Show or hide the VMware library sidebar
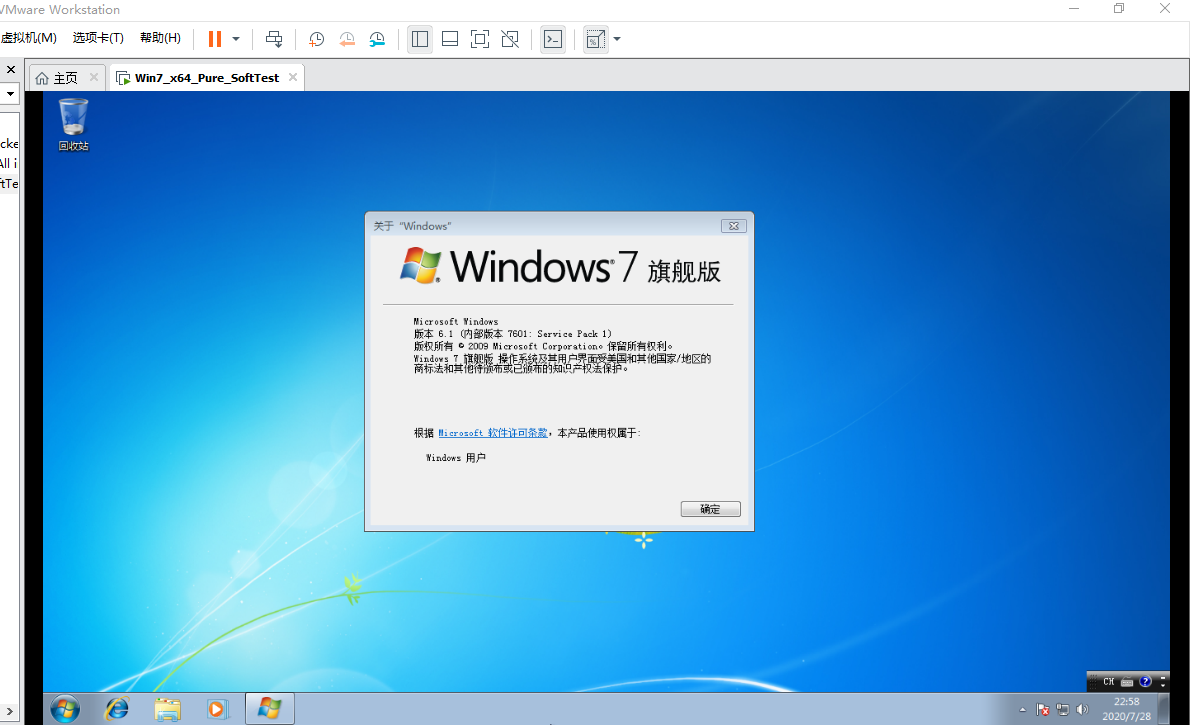The image size is (1190, 725). pyautogui.click(x=419, y=39)
